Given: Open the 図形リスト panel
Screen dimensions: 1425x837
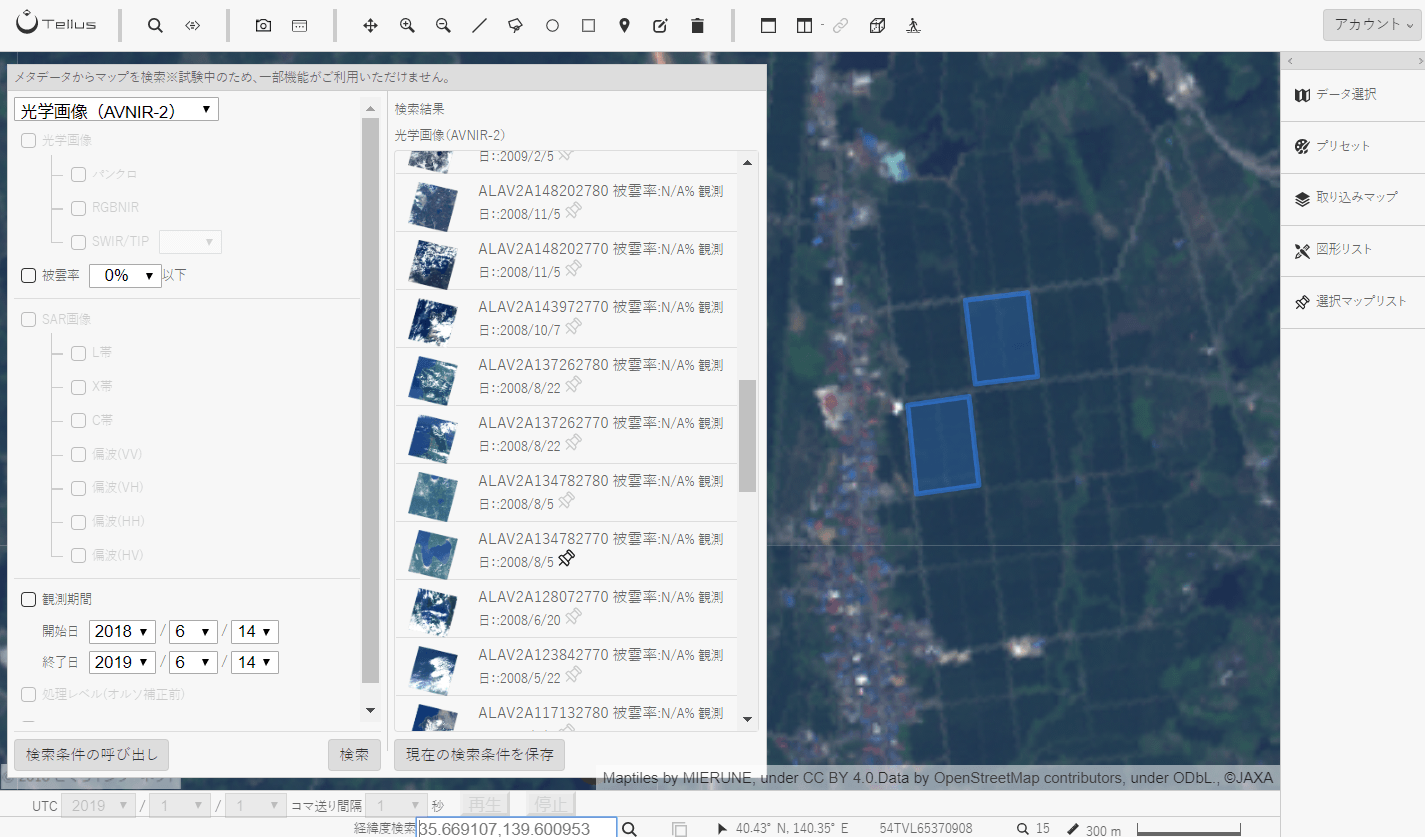Looking at the screenshot, I should [1352, 250].
